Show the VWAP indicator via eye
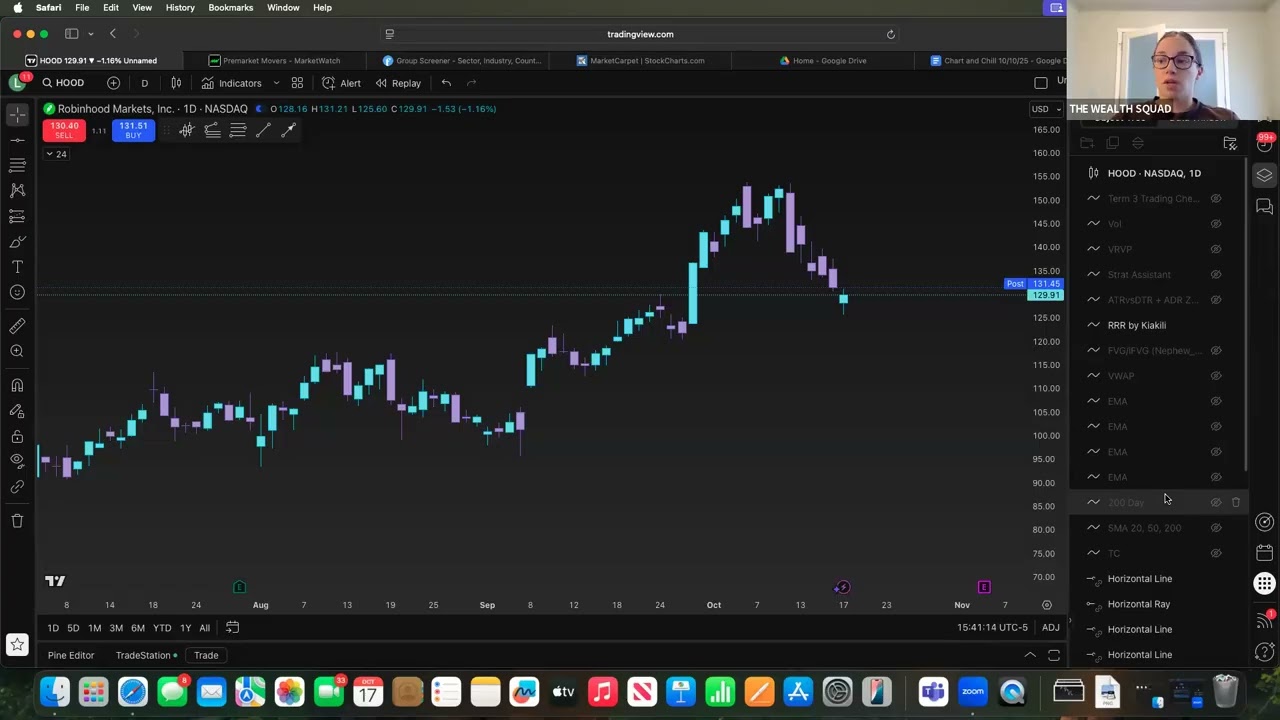Viewport: 1280px width, 720px height. (1216, 376)
